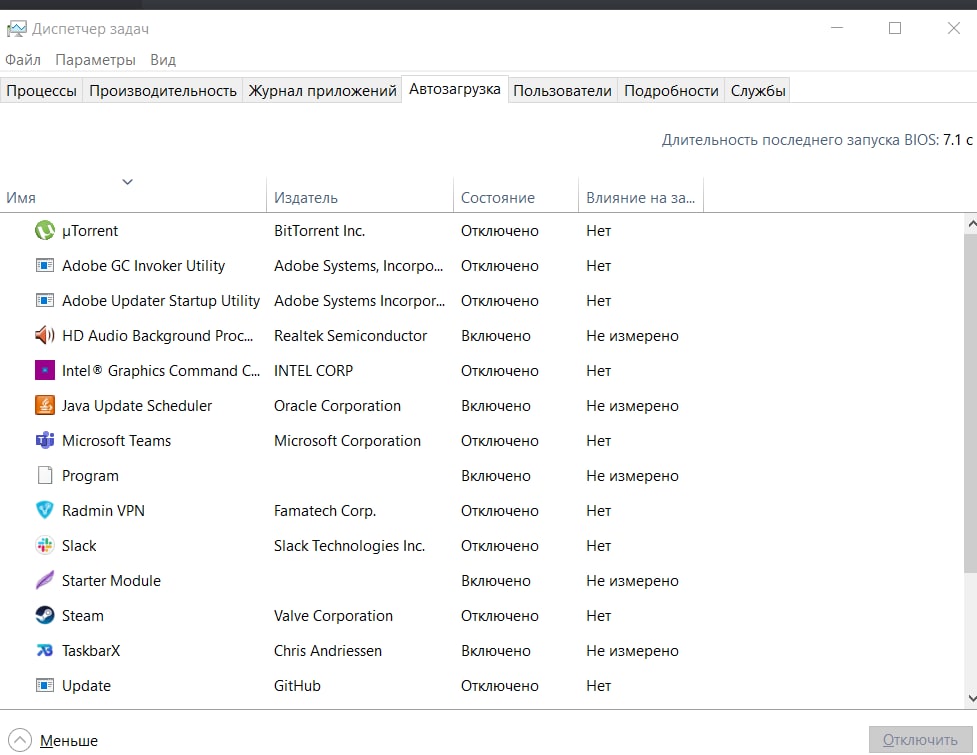Select the Intel Graphics Command C... entry
The height and width of the screenshot is (755, 977).
161,371
